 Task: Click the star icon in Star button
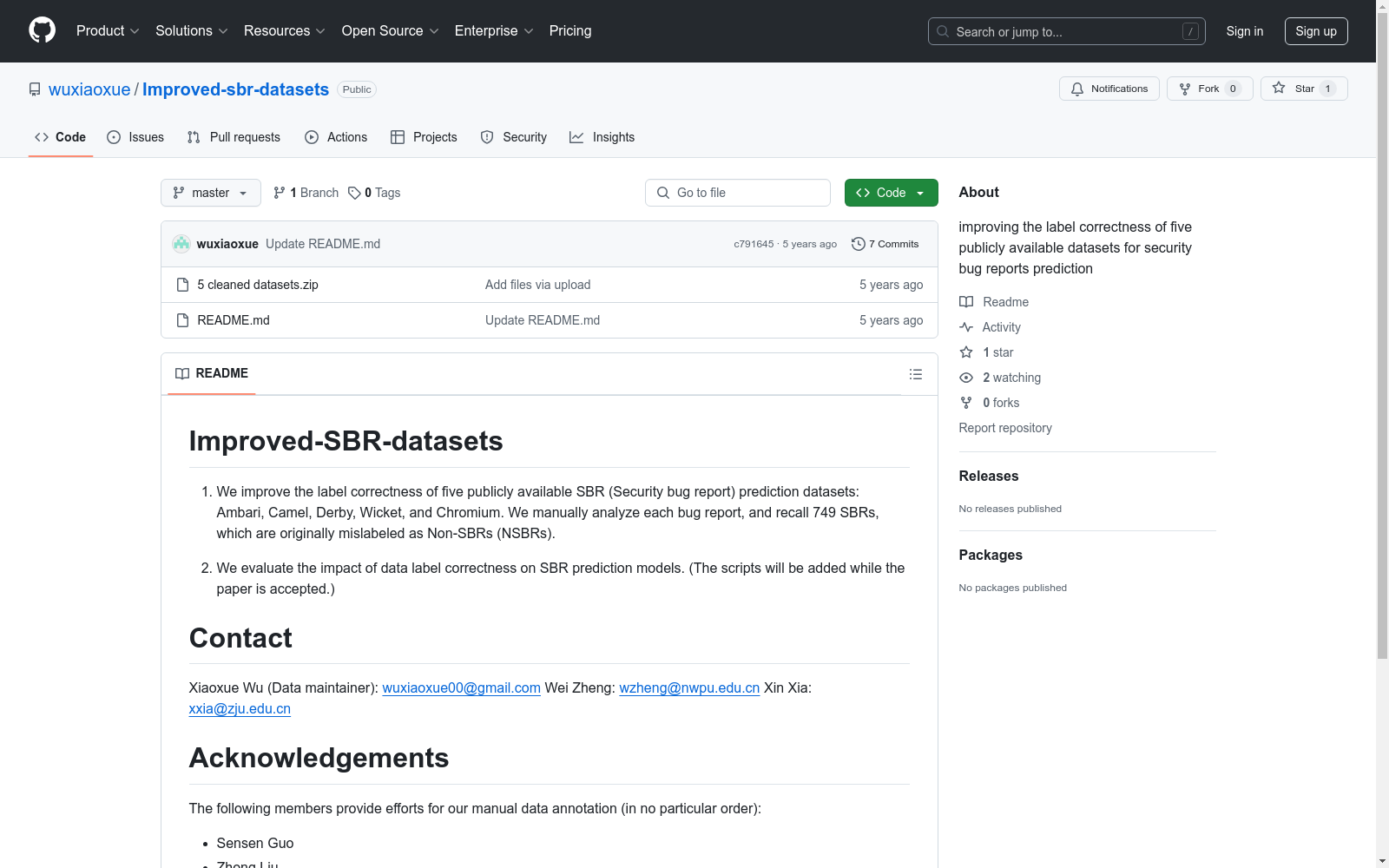(1279, 88)
